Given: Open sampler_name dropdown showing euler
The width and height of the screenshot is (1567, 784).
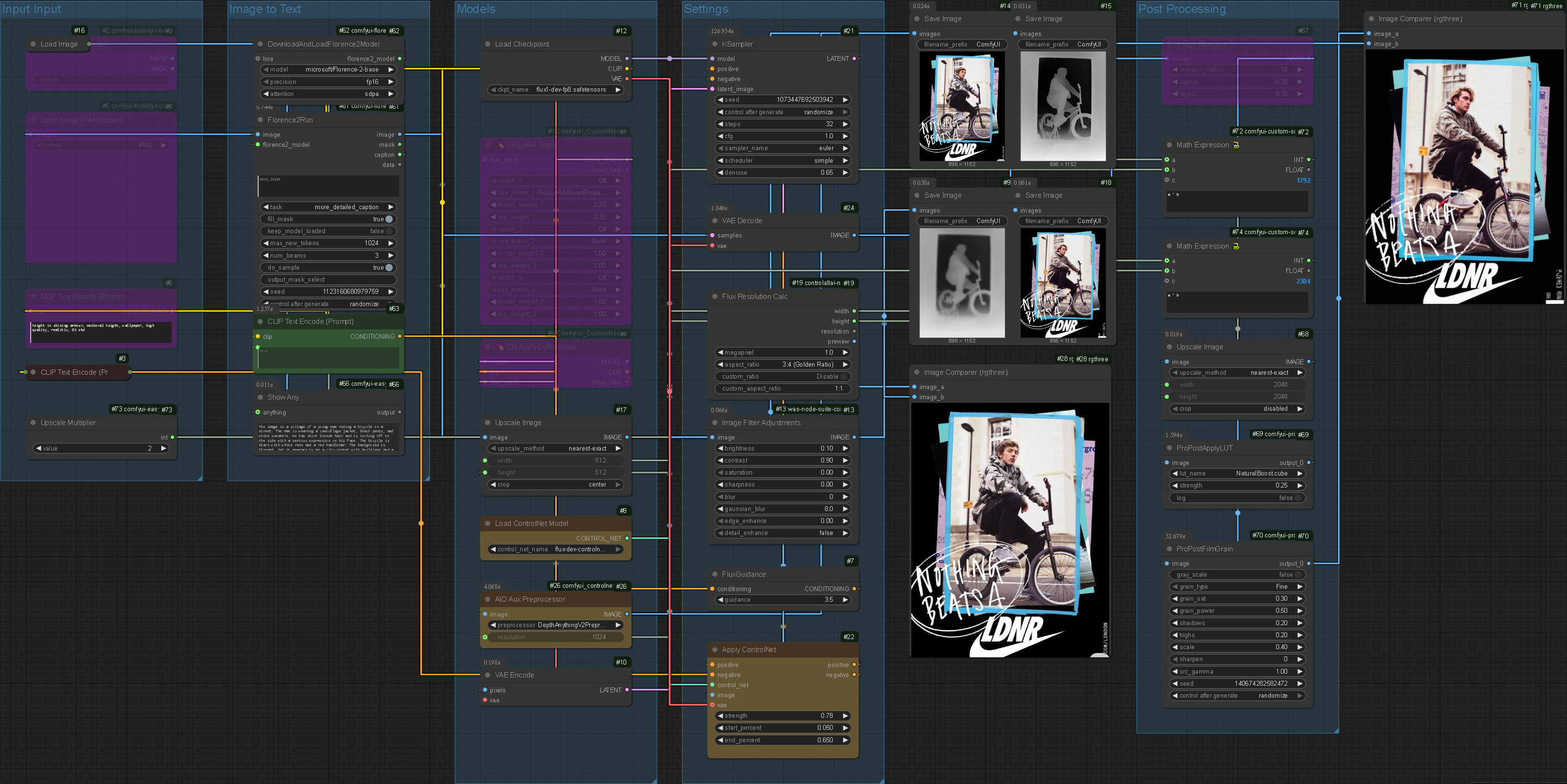Looking at the screenshot, I should pos(783,148).
